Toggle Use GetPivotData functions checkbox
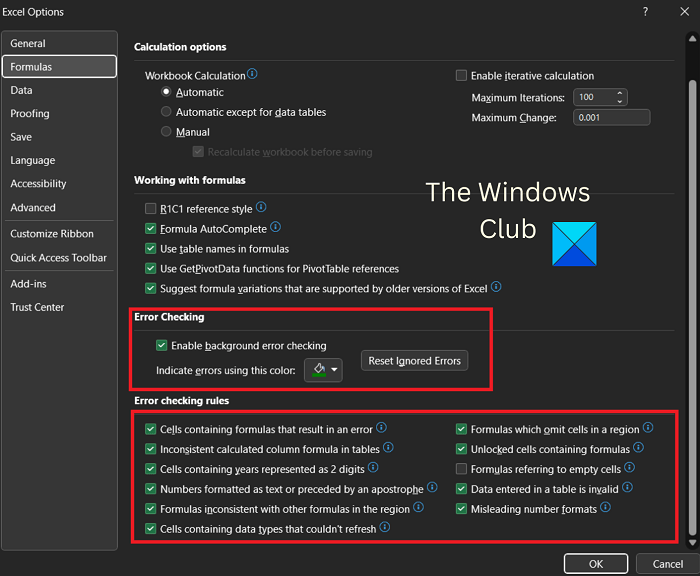 (x=150, y=268)
